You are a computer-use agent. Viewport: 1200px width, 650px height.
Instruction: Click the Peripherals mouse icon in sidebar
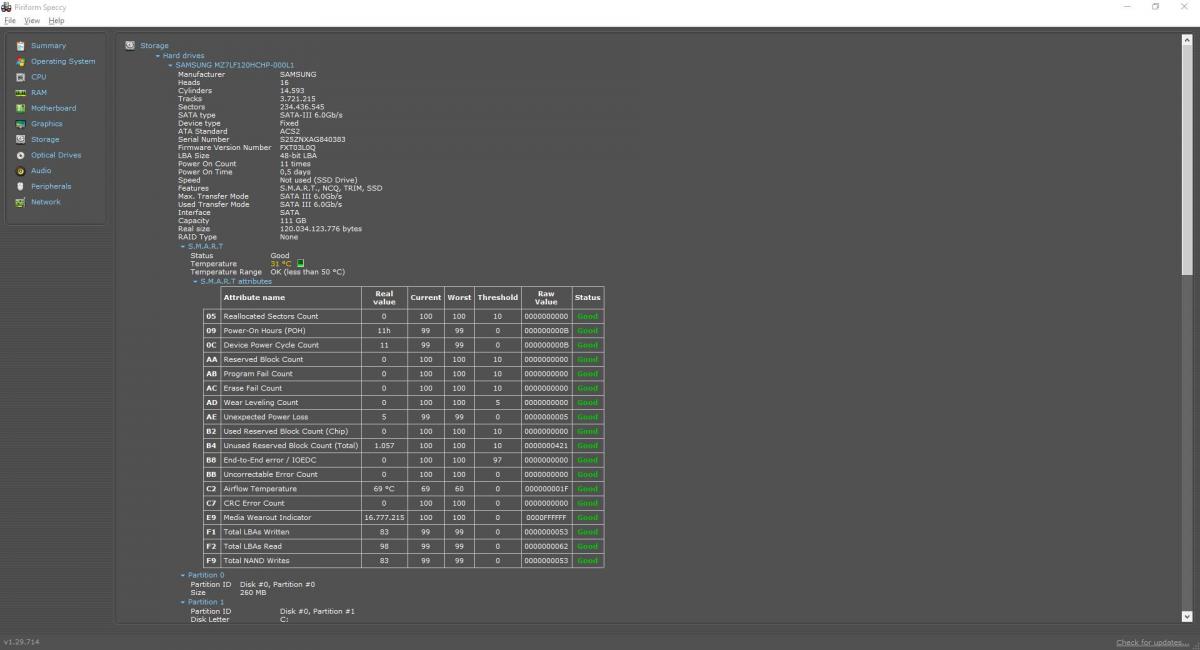pyautogui.click(x=20, y=186)
